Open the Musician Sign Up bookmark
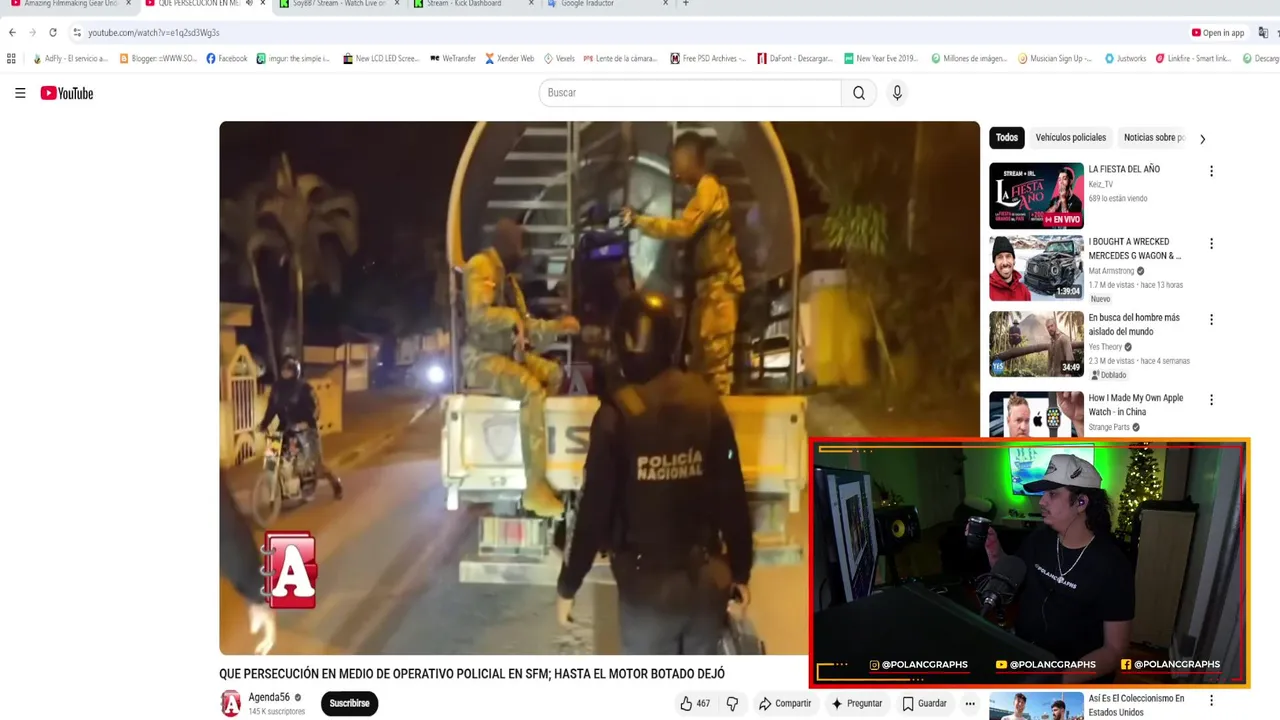The width and height of the screenshot is (1280, 720). pyautogui.click(x=1055, y=59)
